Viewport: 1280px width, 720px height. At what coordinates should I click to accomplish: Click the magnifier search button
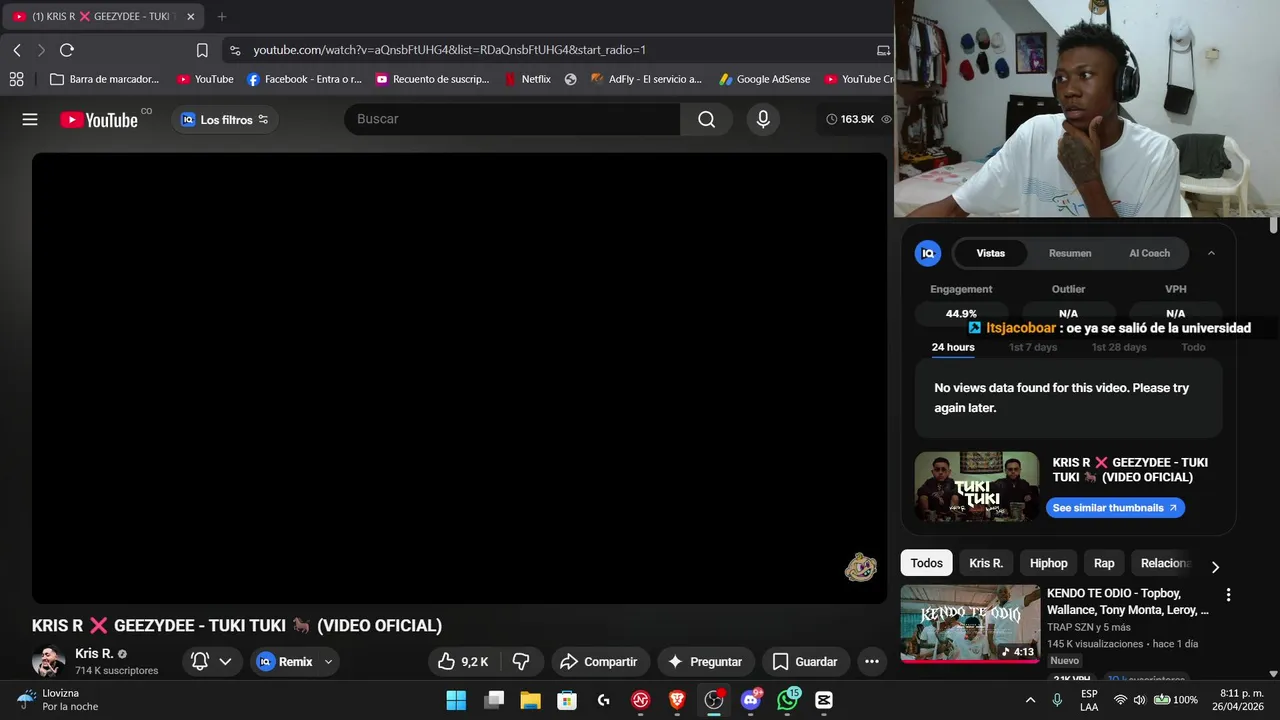pos(707,119)
